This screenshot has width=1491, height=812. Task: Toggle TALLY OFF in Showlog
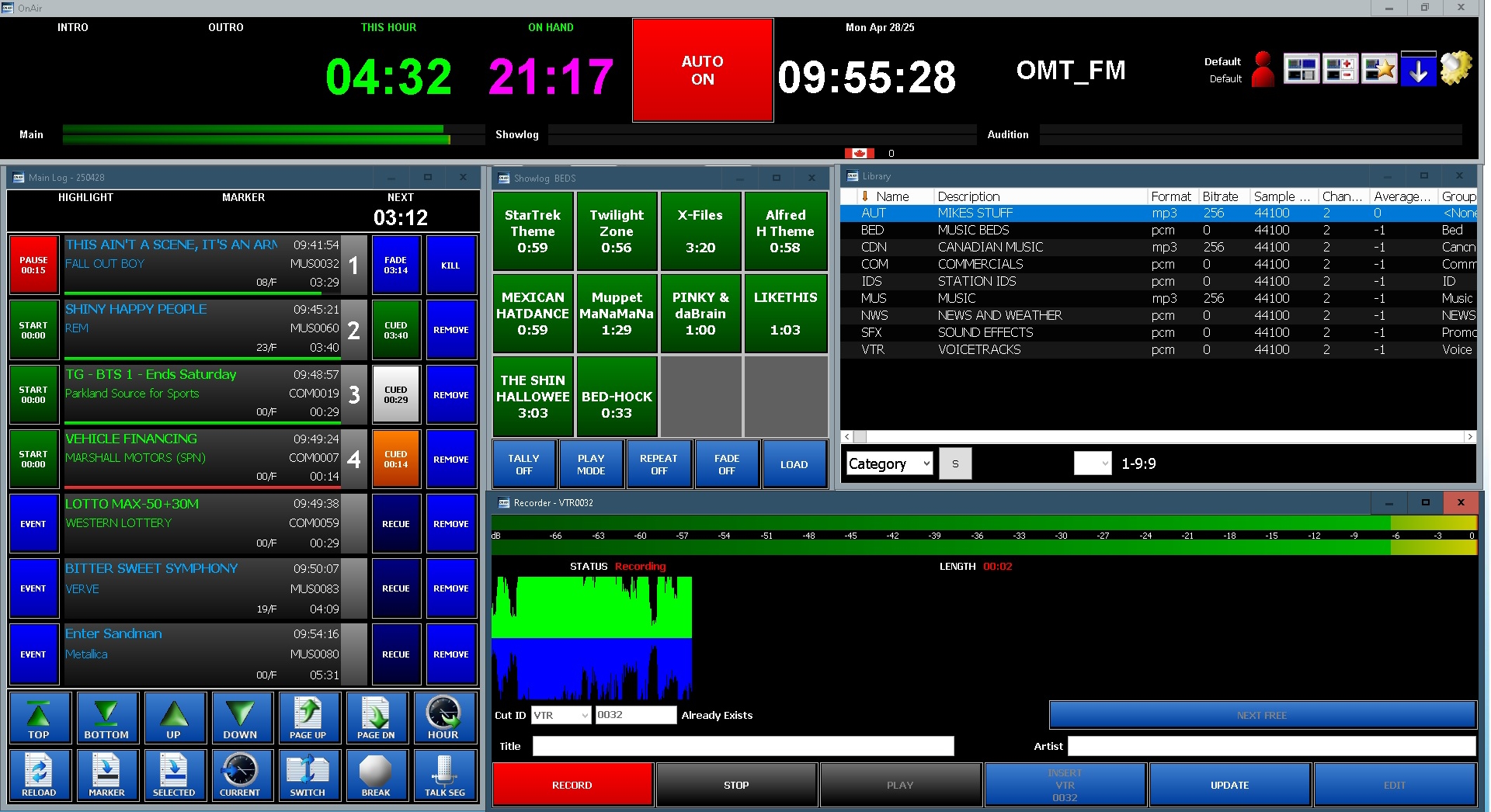[x=524, y=464]
